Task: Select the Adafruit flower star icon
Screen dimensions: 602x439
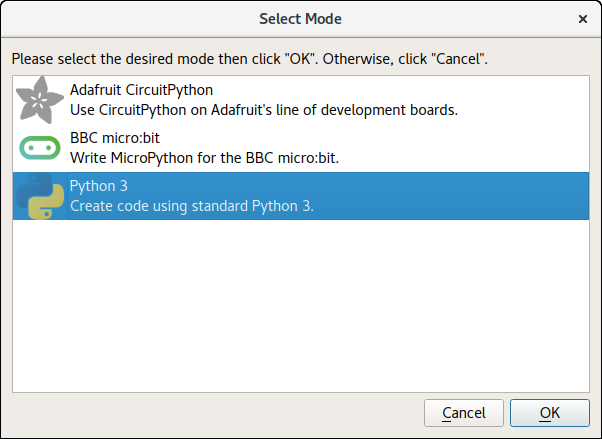Action: point(40,100)
